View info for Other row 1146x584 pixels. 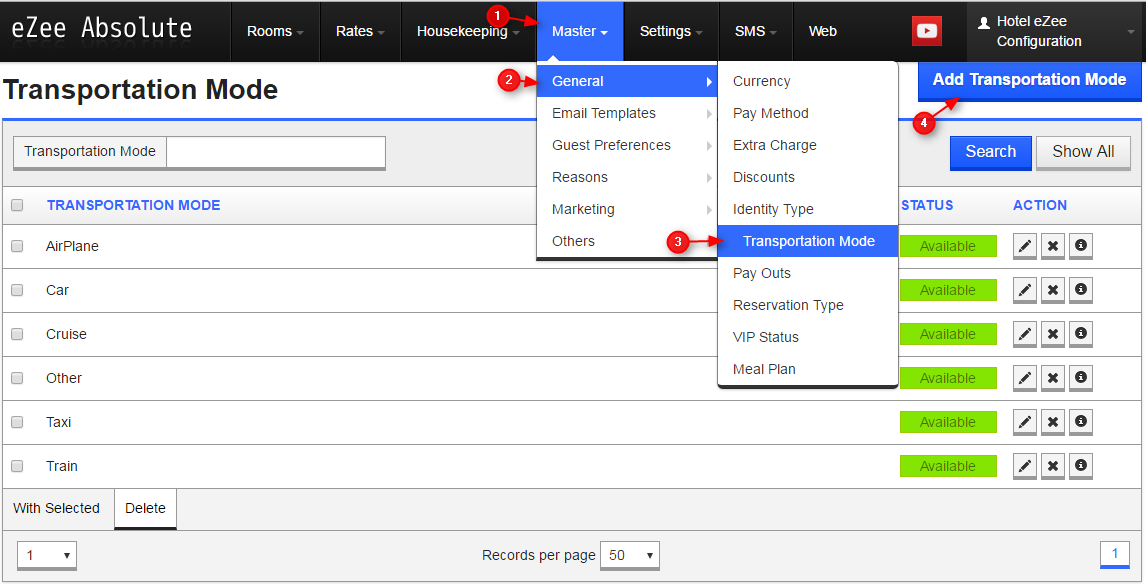click(1081, 378)
